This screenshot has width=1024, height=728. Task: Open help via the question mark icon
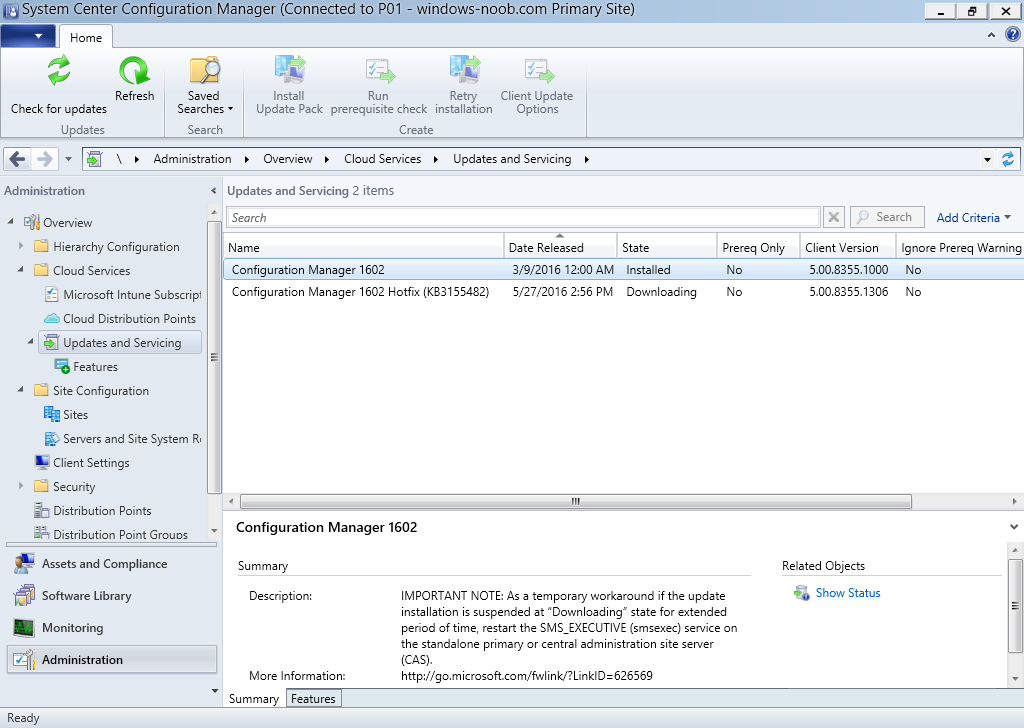(x=1012, y=34)
